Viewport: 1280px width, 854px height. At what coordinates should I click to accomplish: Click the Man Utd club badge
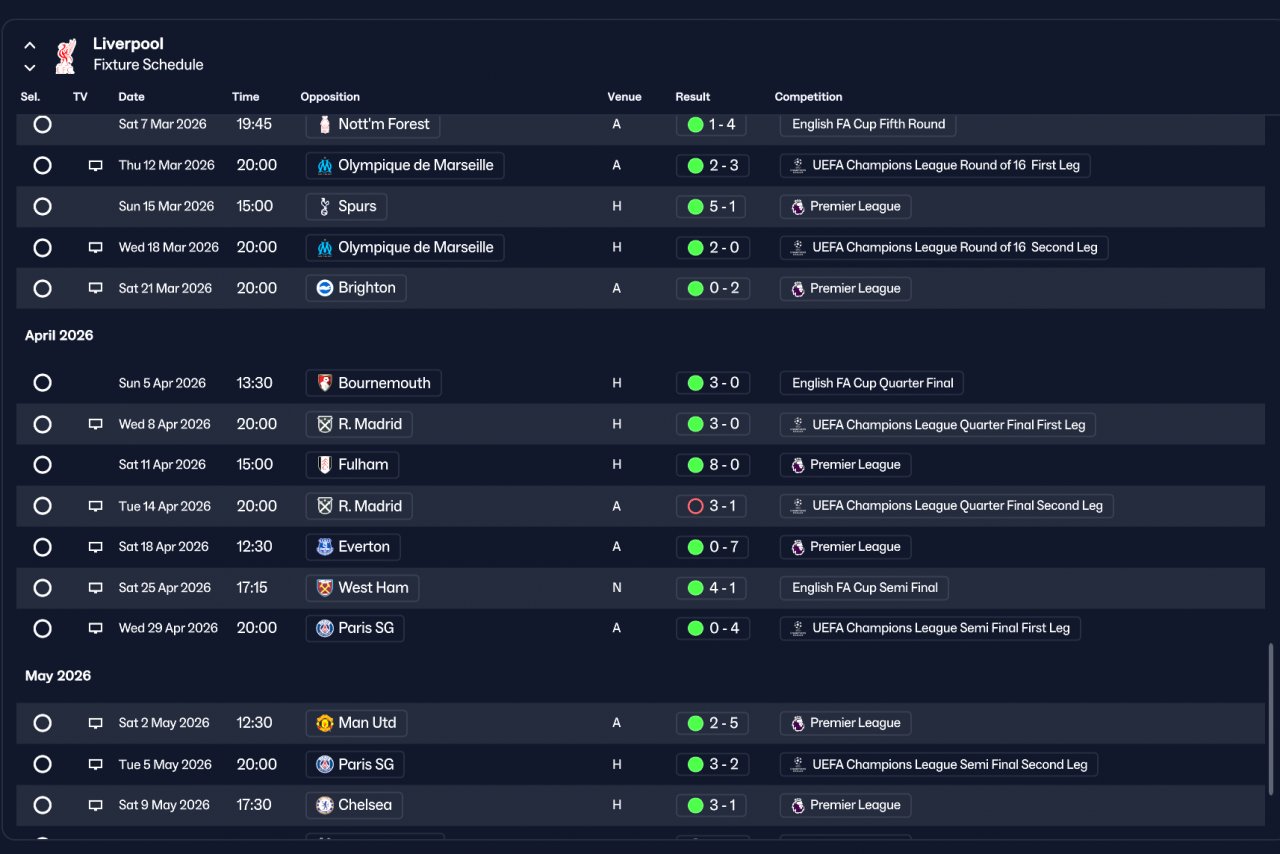(324, 723)
